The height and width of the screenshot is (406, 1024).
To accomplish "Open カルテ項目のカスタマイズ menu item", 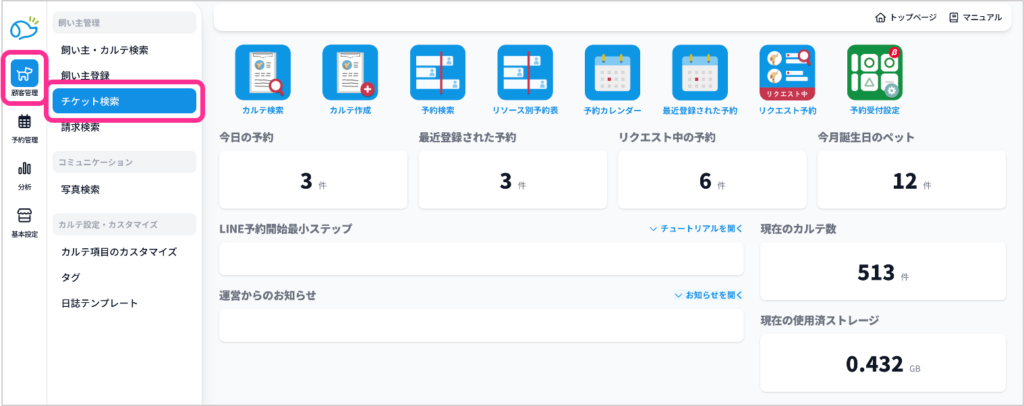I will (x=118, y=252).
